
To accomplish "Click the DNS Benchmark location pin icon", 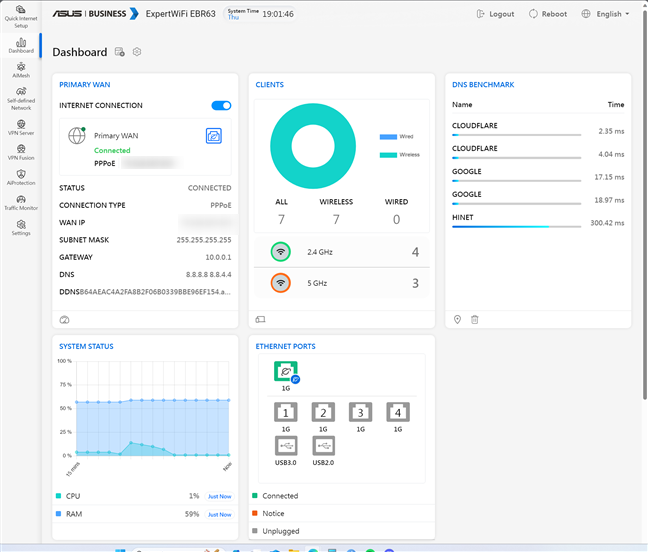I will (457, 319).
